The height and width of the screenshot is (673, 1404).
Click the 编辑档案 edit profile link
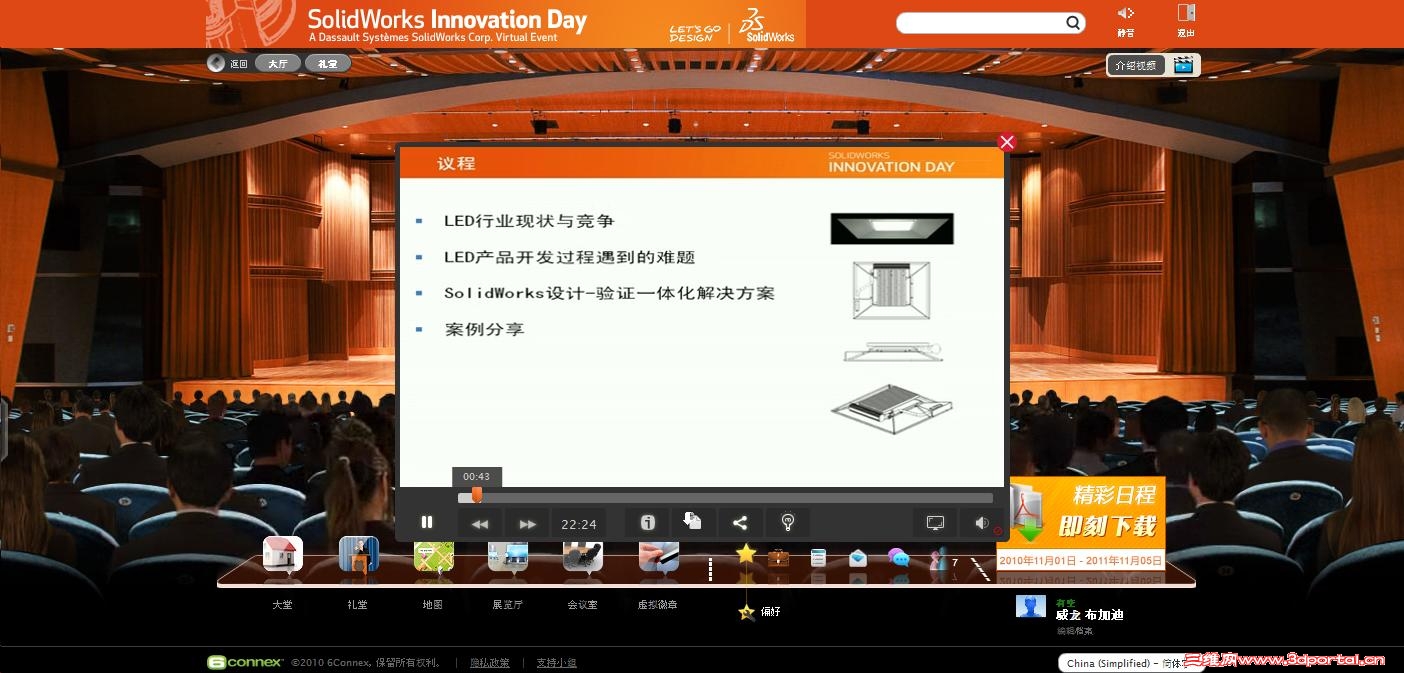click(x=1075, y=631)
